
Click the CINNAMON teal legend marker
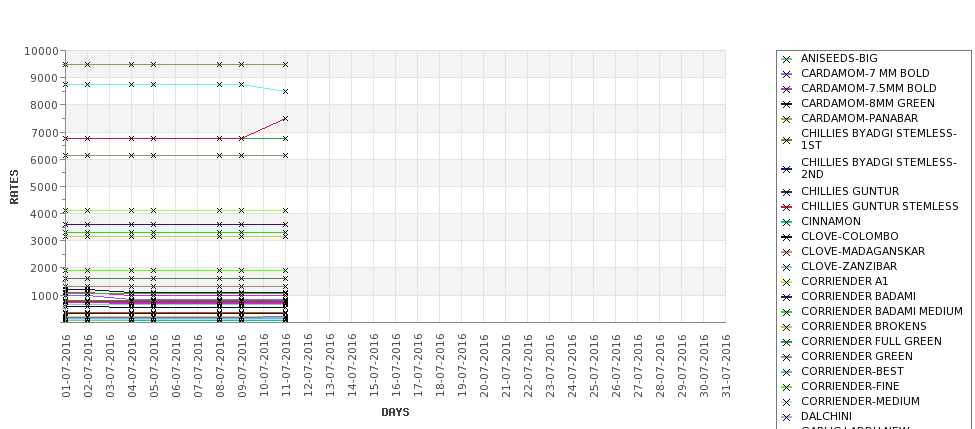[x=787, y=222]
